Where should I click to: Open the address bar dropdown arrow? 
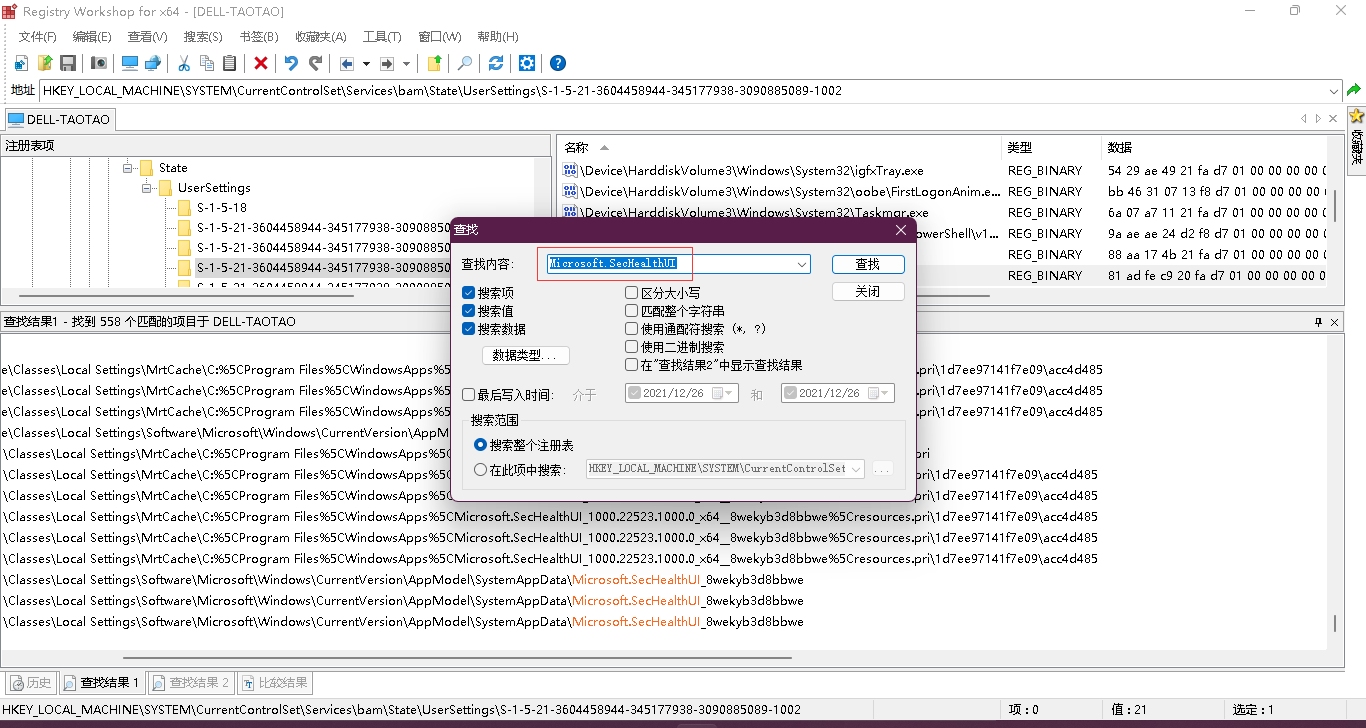(x=1333, y=91)
